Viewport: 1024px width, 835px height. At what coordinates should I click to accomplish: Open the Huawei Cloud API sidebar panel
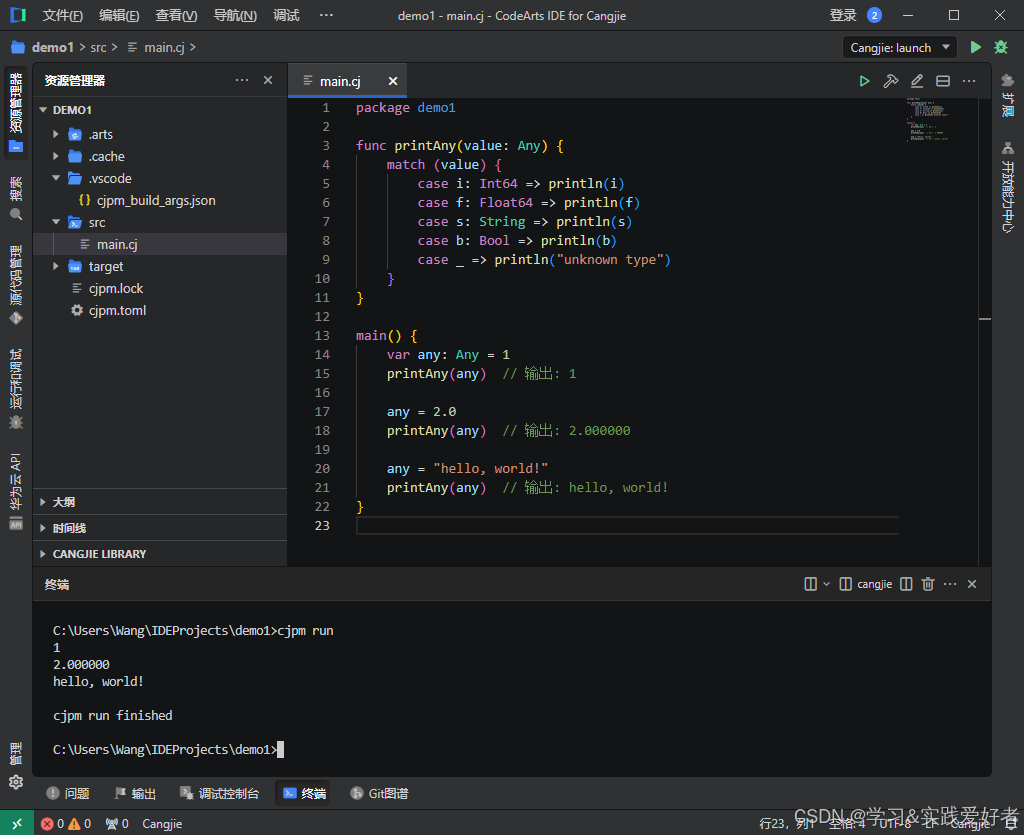[16, 491]
